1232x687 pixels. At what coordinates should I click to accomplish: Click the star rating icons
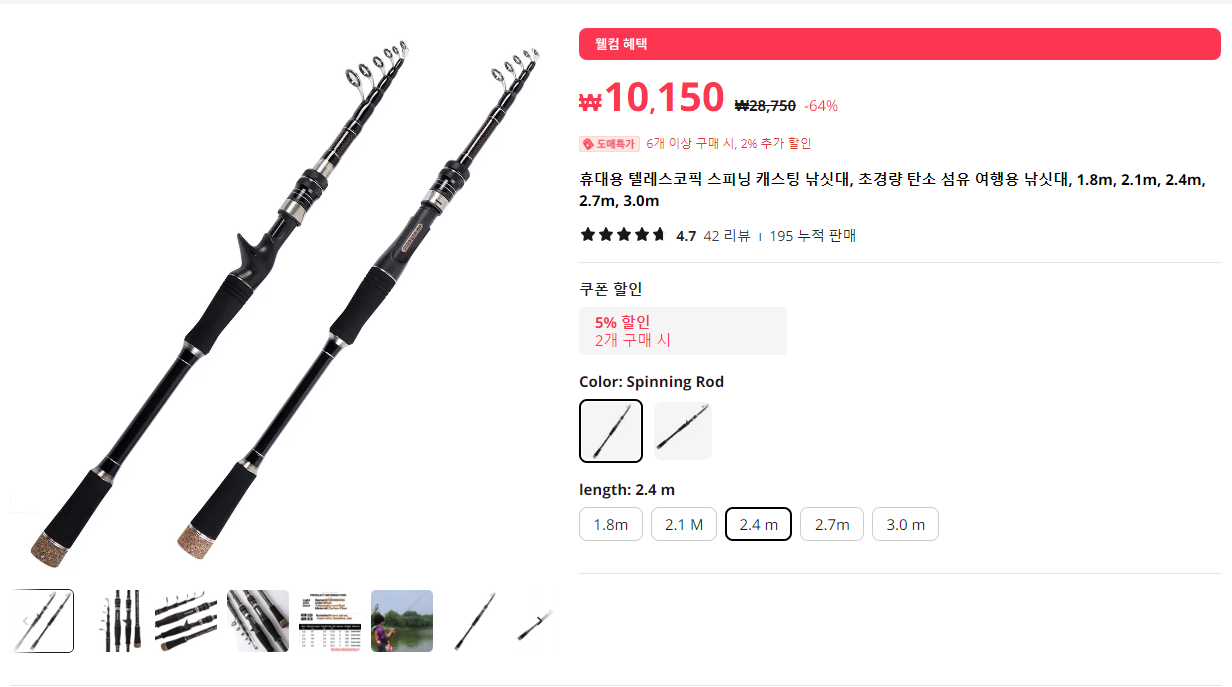click(x=623, y=235)
